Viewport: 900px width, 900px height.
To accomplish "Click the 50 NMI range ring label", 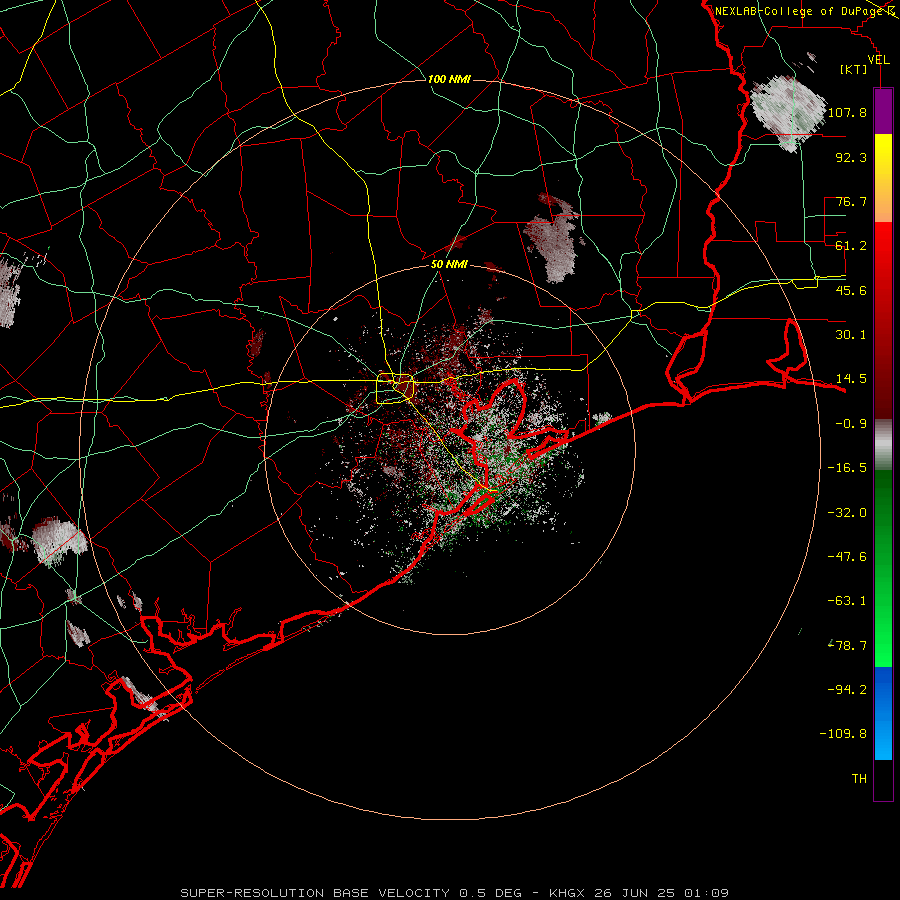I will 449,265.
